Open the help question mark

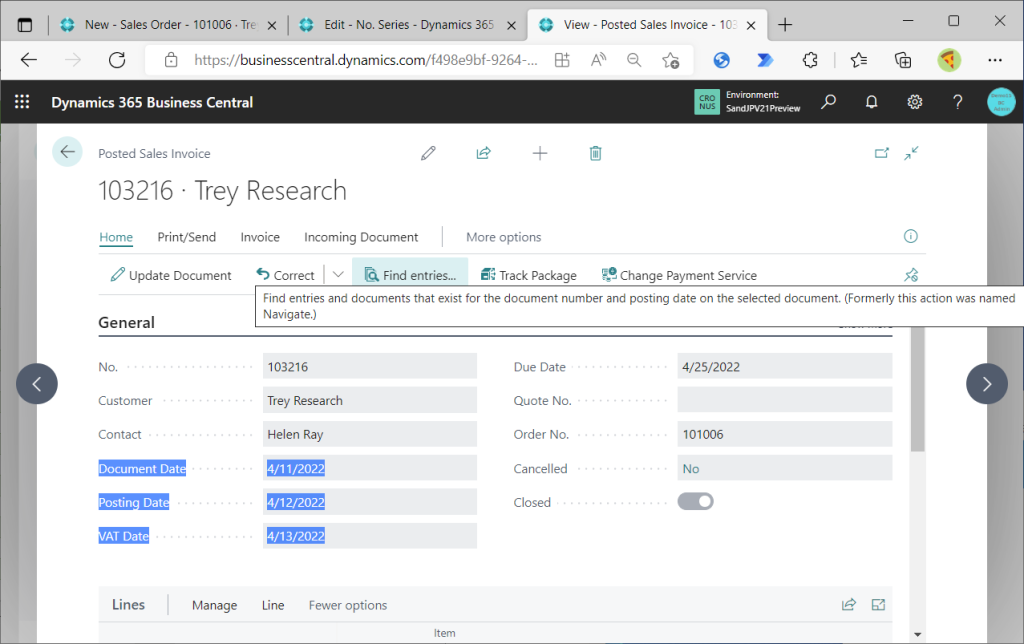pyautogui.click(x=957, y=102)
